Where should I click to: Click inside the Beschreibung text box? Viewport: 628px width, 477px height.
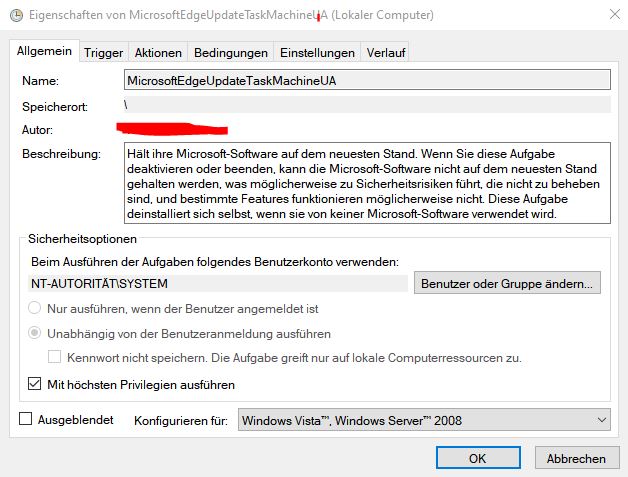tap(367, 183)
